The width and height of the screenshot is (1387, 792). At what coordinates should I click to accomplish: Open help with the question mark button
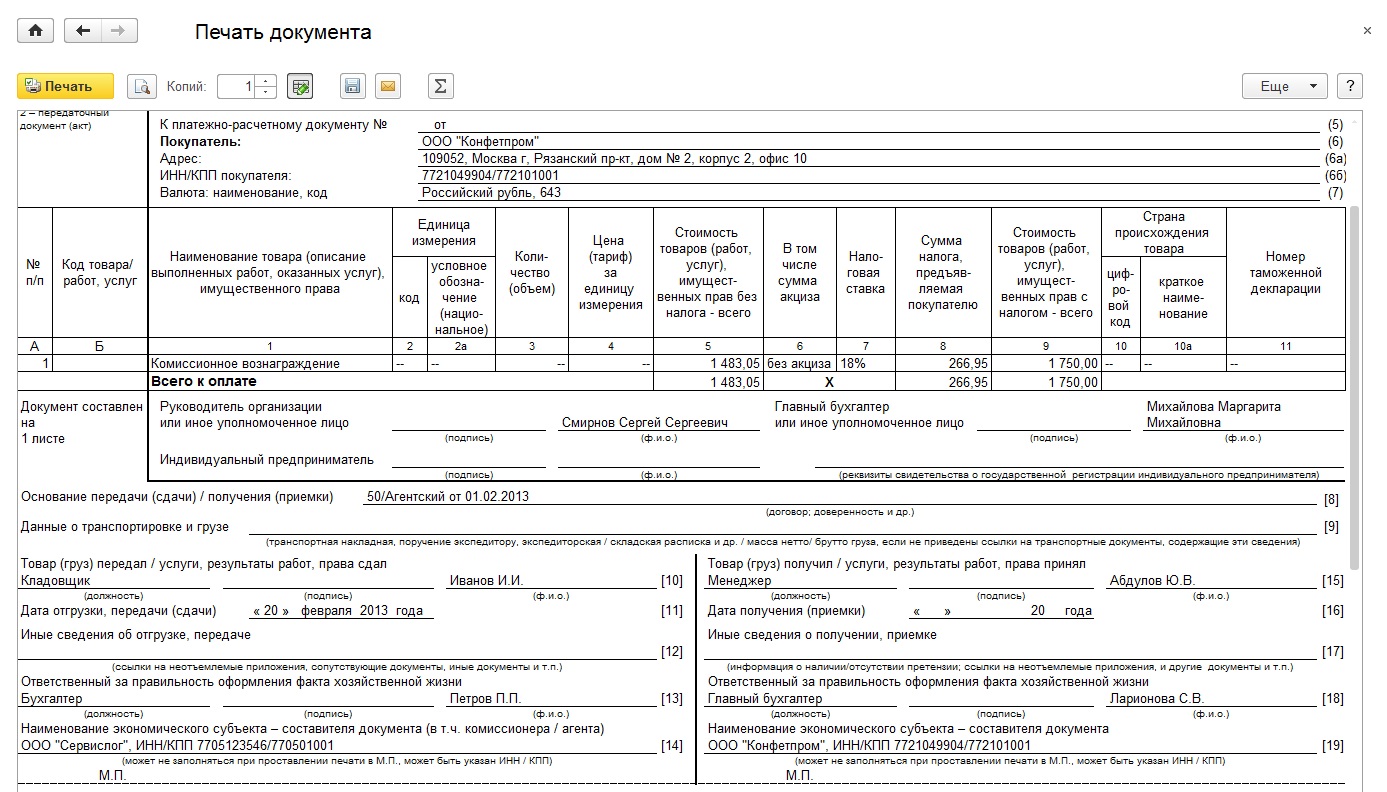(x=1350, y=87)
